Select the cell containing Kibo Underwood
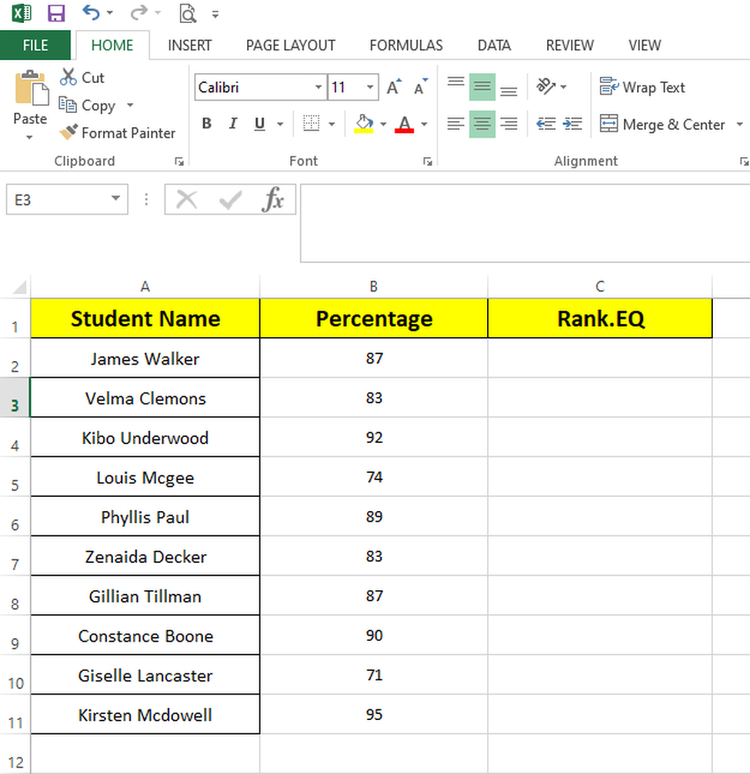Image resolution: width=750 pixels, height=774 pixels. 145,437
